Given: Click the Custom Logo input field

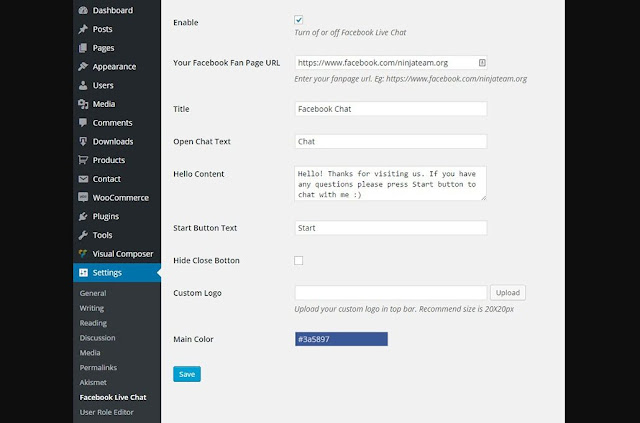Looking at the screenshot, I should pyautogui.click(x=391, y=293).
